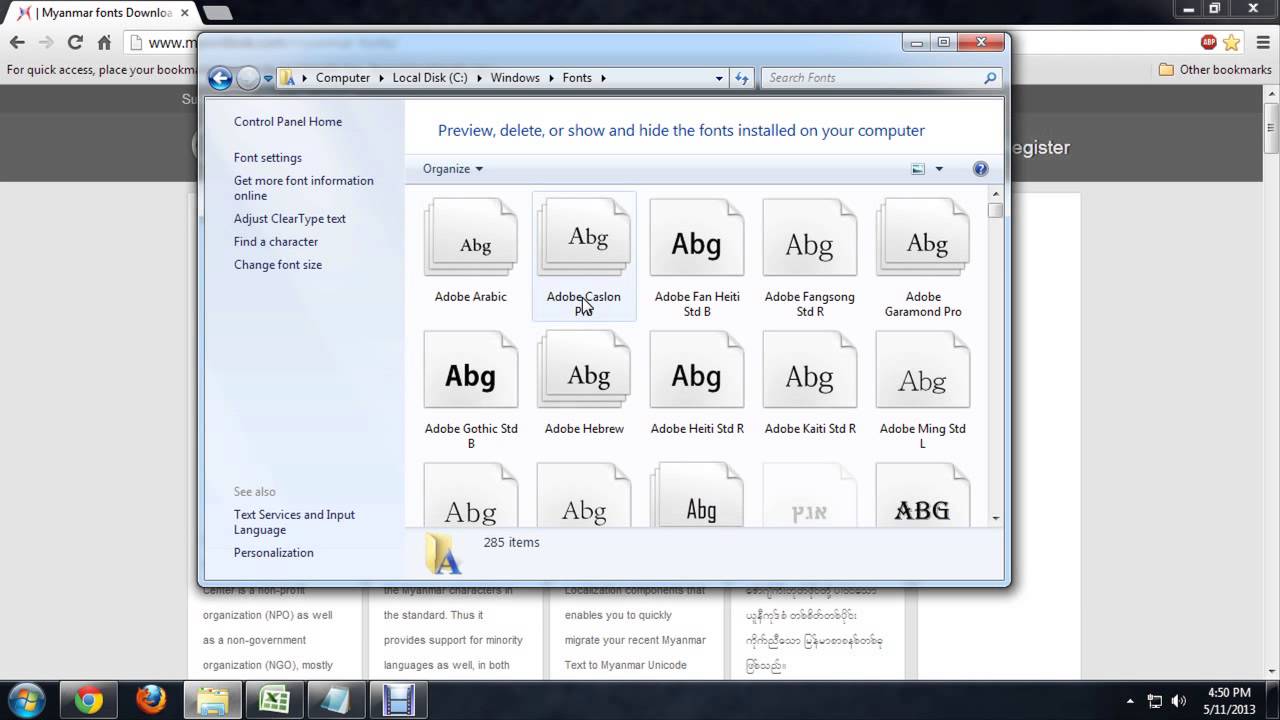Open the recent pages dropdown arrow
Viewport: 1280px width, 720px height.
[268, 78]
